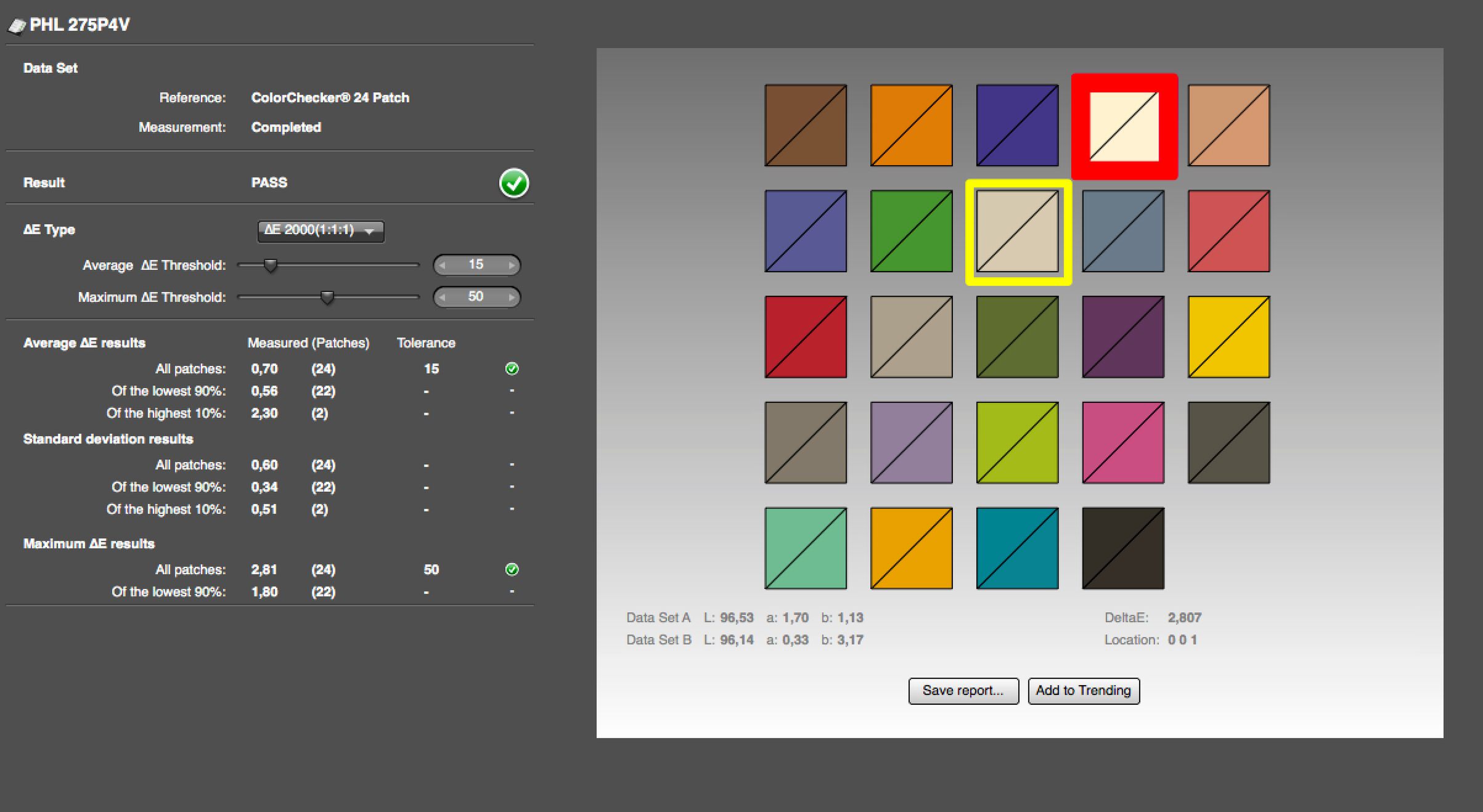Click Standard deviation All patches value 0,60

point(264,465)
